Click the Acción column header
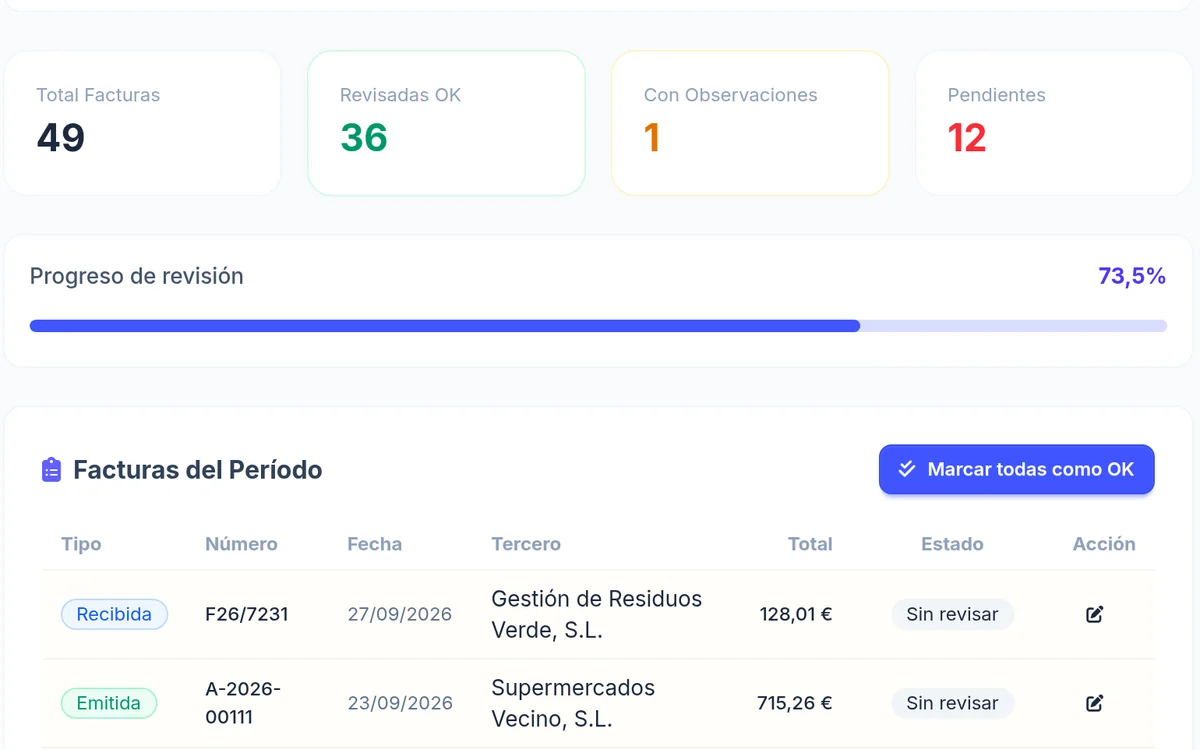This screenshot has height=750, width=1200. tap(1104, 544)
